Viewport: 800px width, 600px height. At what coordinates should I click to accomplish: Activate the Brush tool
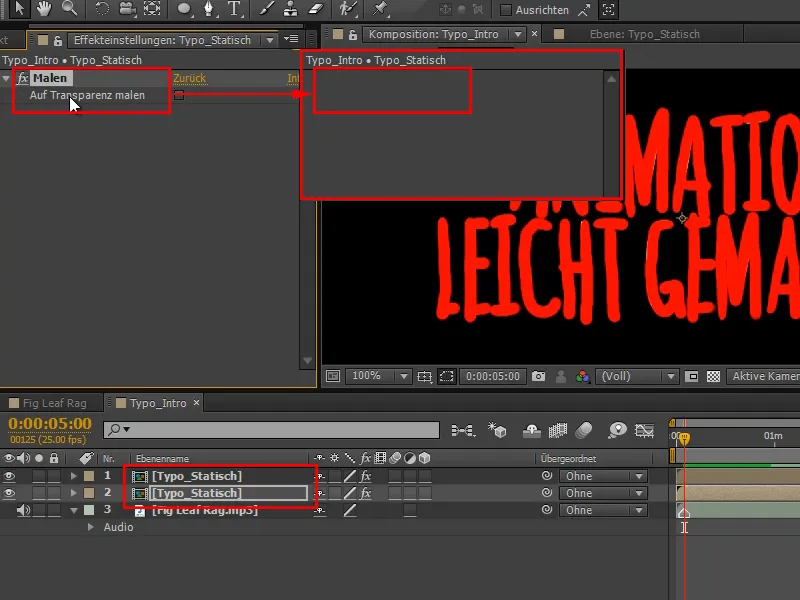click(x=265, y=11)
